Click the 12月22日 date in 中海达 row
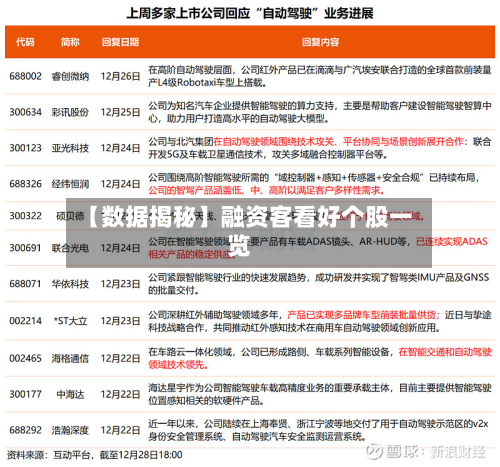This screenshot has width=500, height=467. [120, 394]
